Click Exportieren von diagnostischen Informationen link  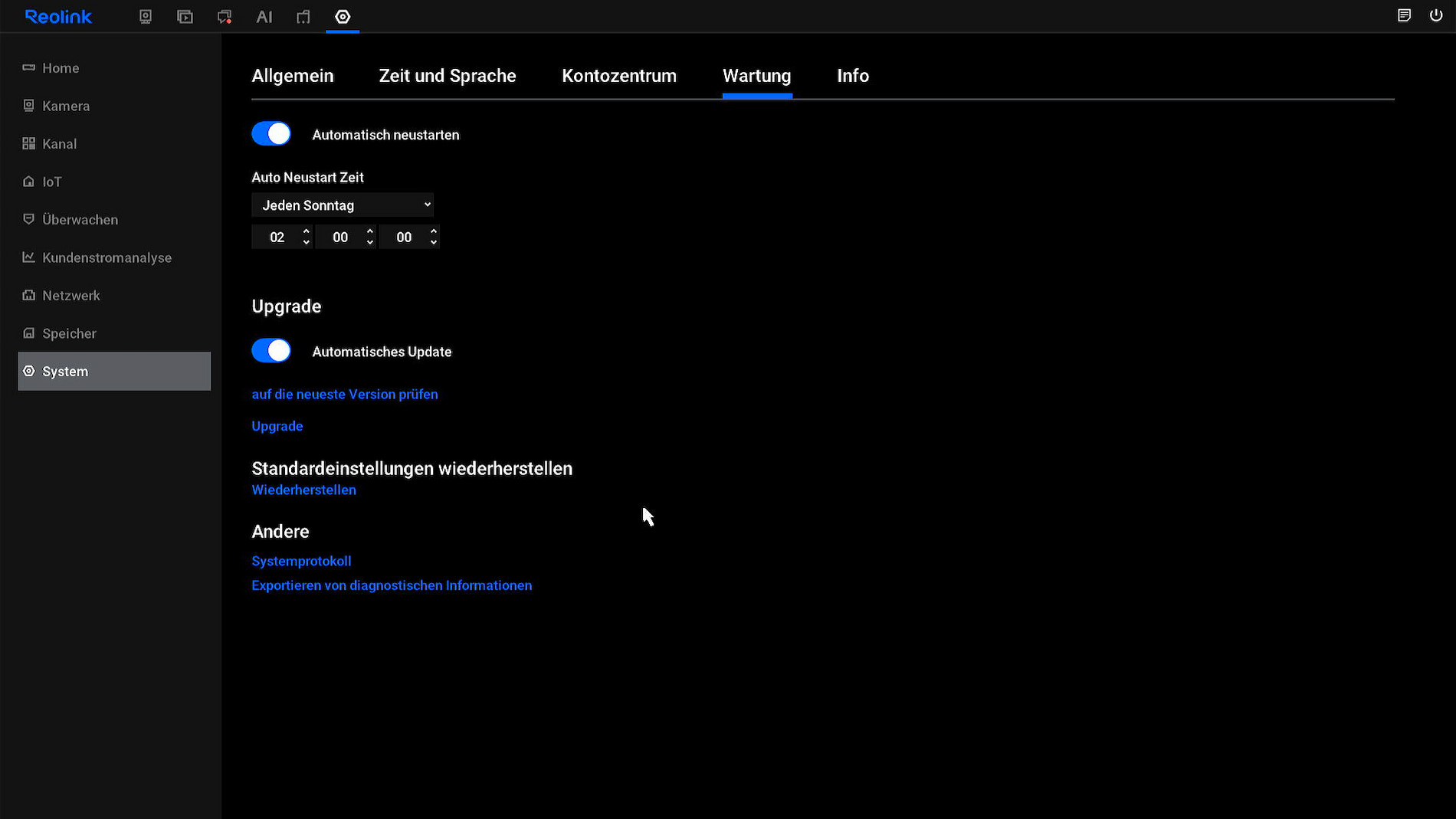[x=392, y=585]
